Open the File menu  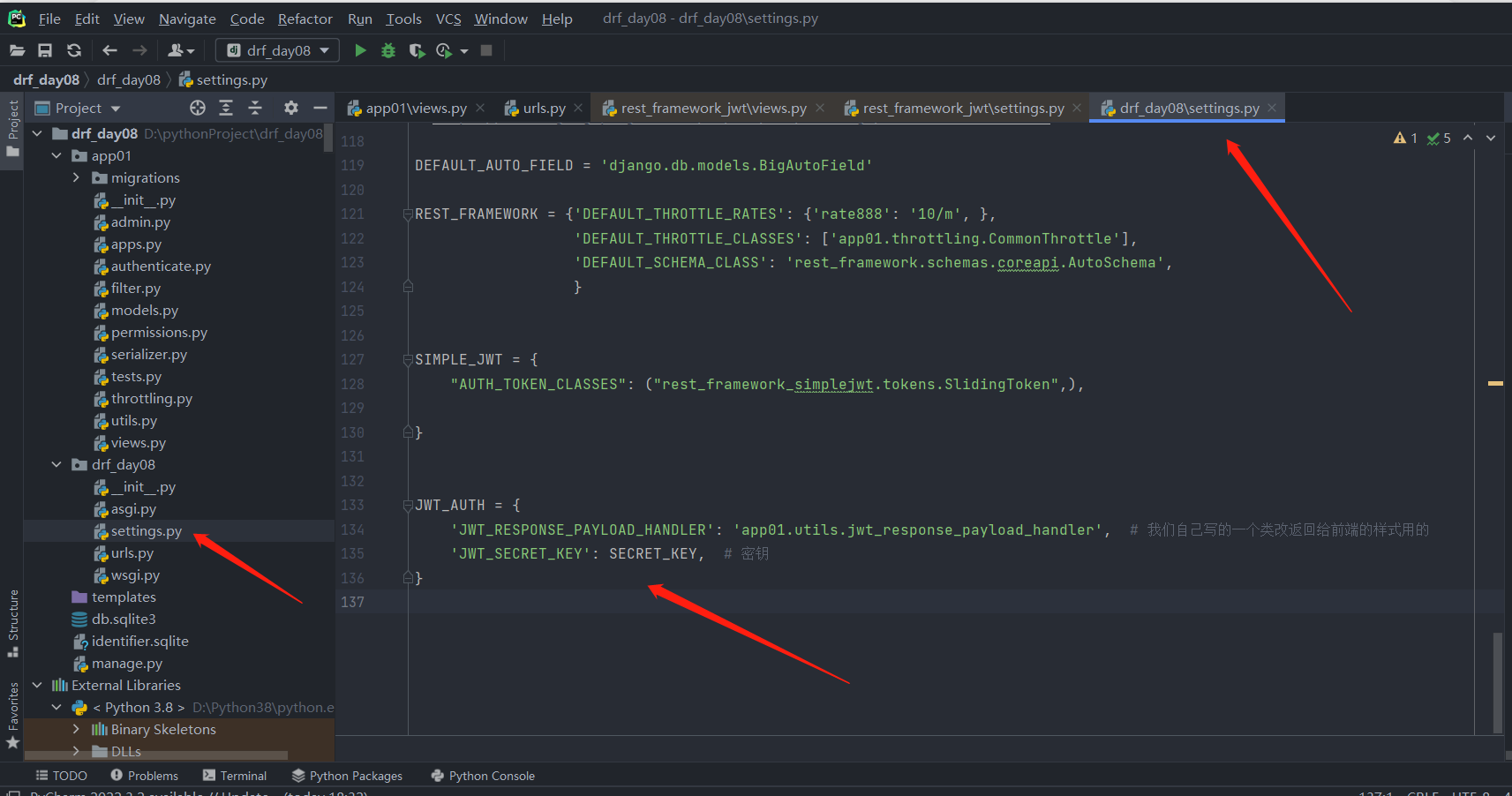tap(49, 19)
